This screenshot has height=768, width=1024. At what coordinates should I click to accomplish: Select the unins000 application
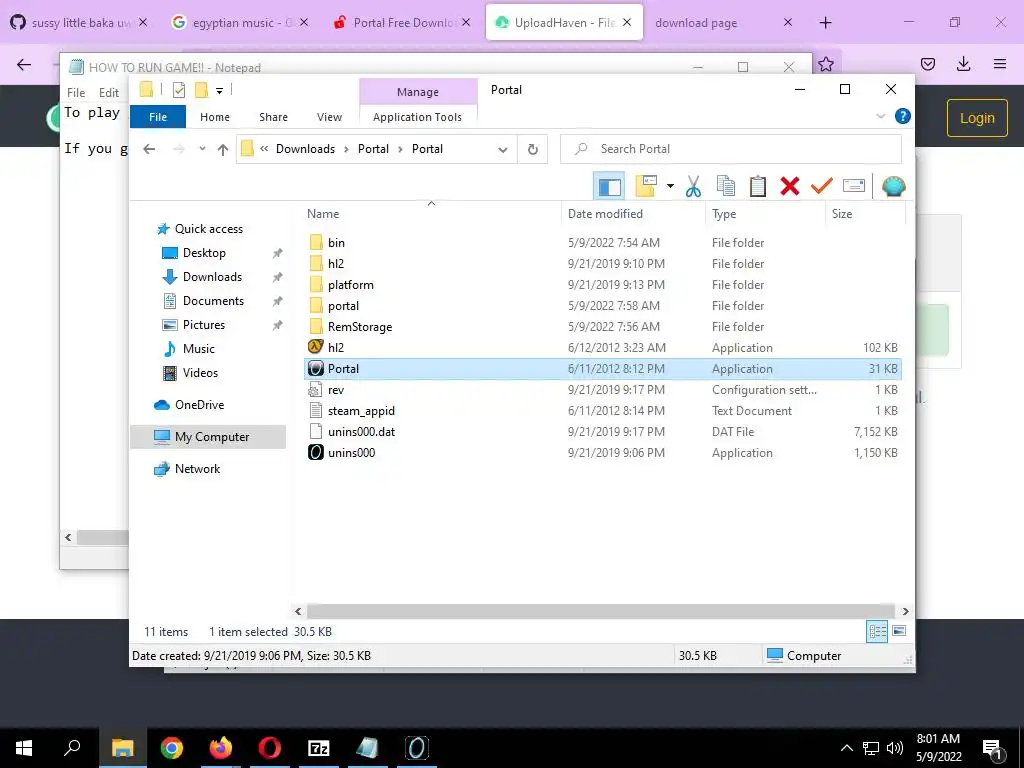pos(603,453)
